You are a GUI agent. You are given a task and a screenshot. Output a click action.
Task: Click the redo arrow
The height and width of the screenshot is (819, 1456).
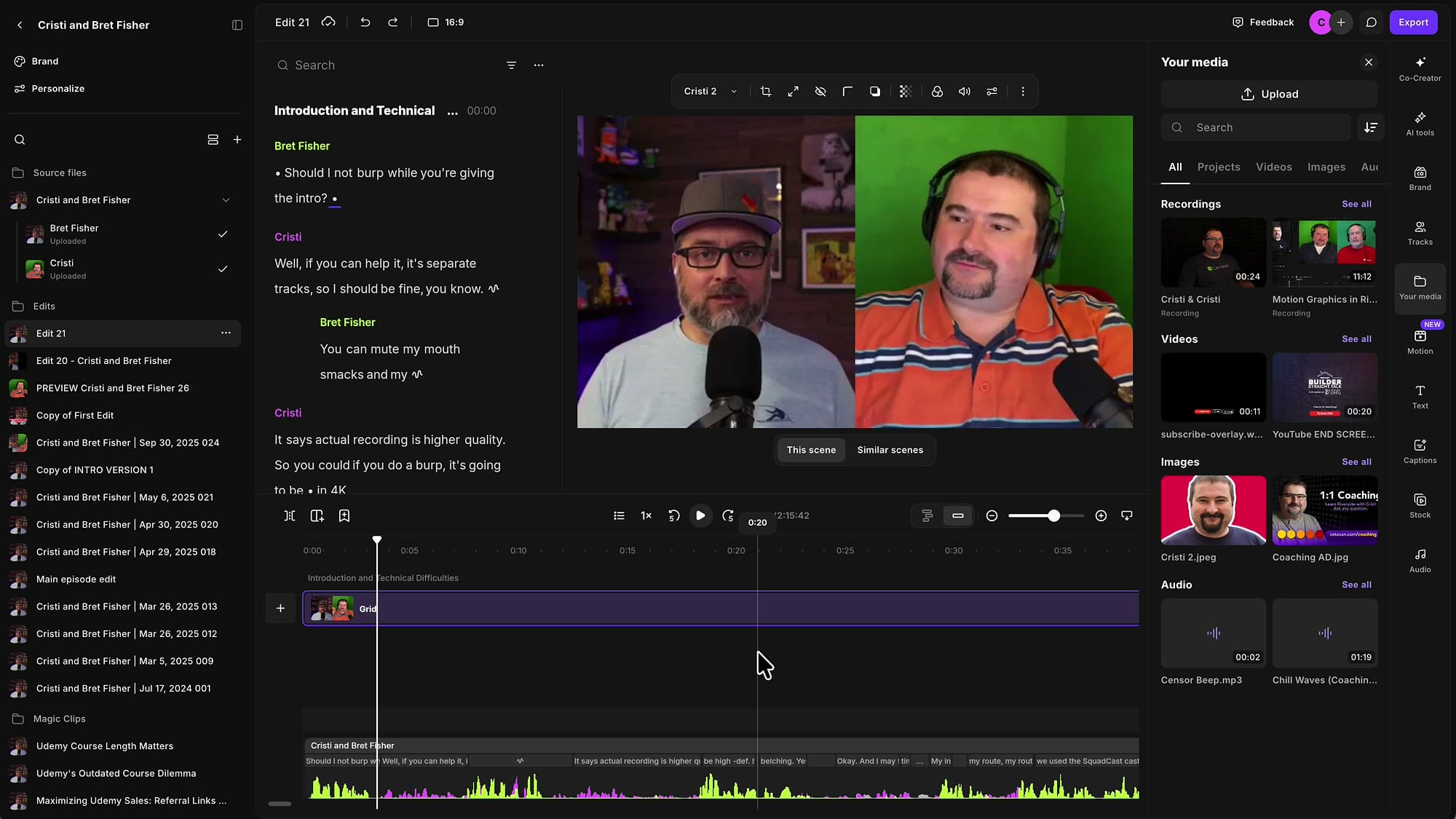point(392,23)
